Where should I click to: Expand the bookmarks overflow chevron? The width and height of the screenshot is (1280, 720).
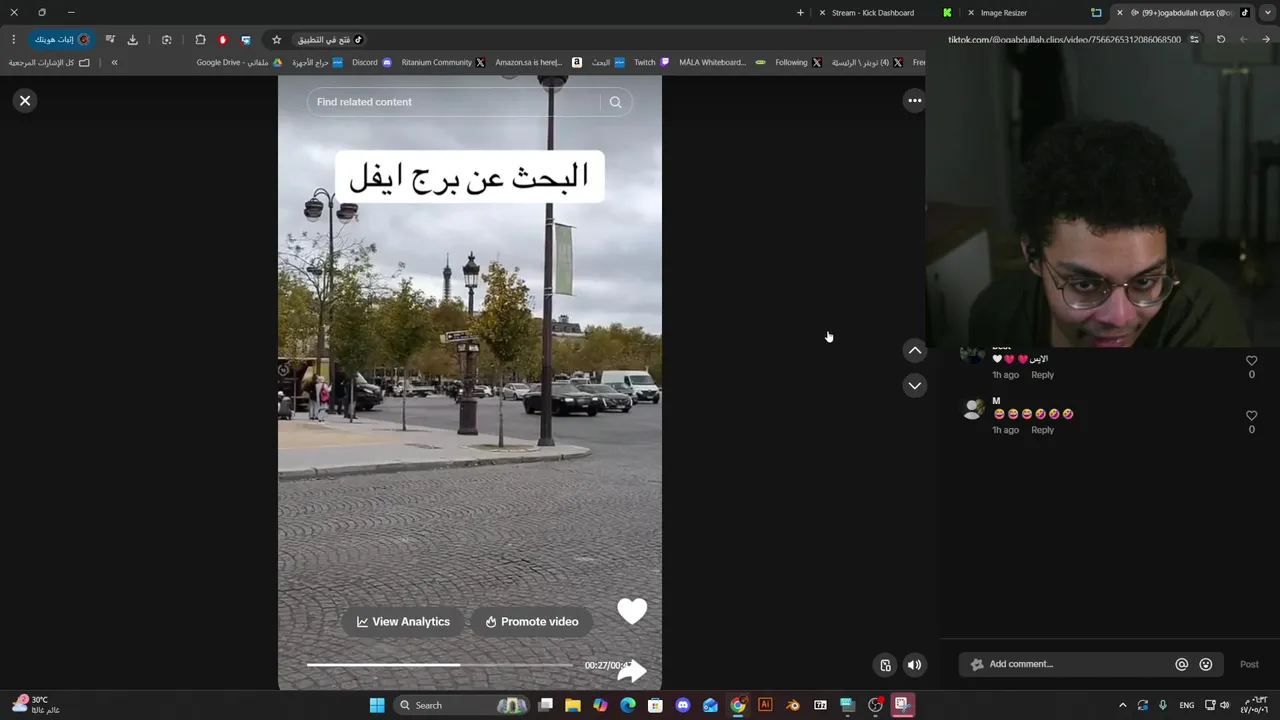(114, 62)
